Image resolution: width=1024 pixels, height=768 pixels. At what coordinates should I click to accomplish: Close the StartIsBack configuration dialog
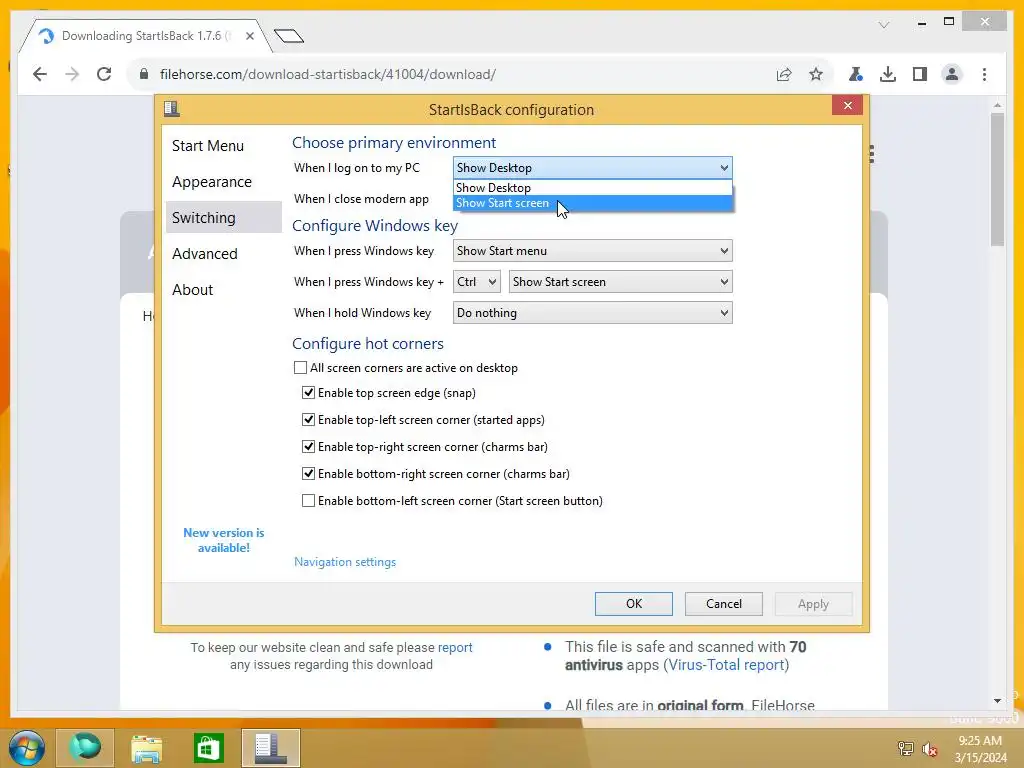click(x=848, y=105)
